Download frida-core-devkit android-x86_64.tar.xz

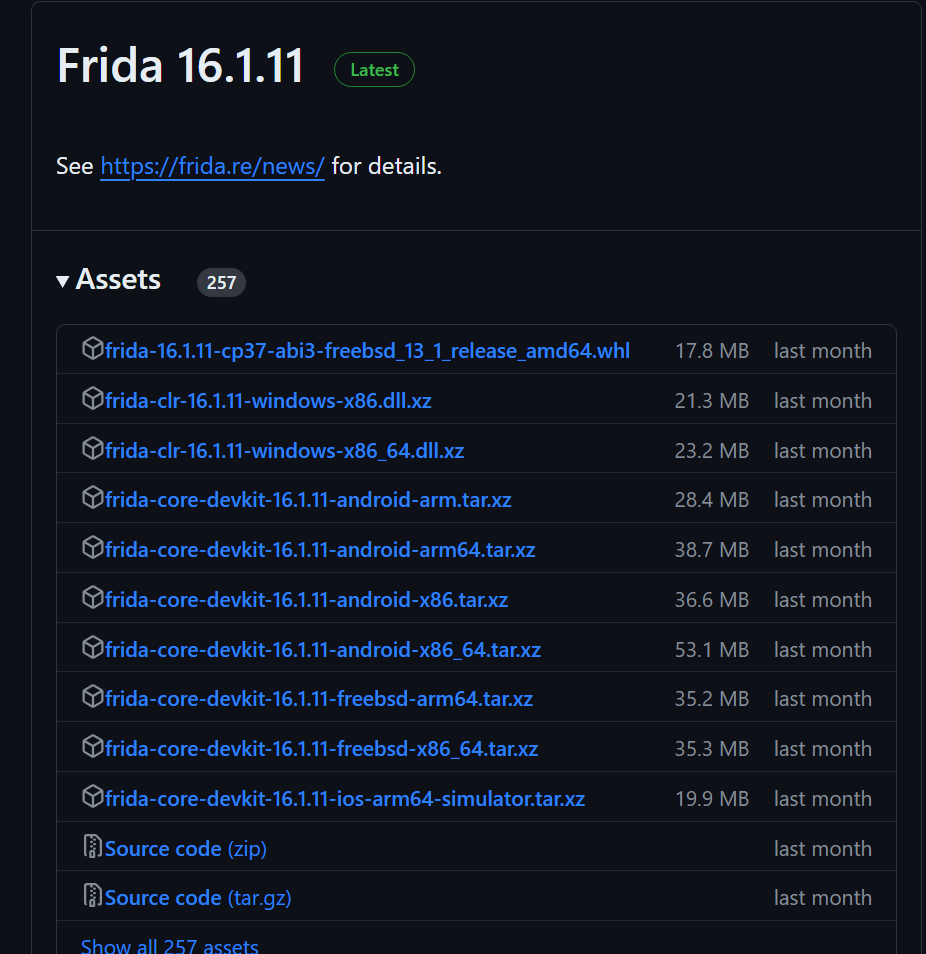coord(322,649)
